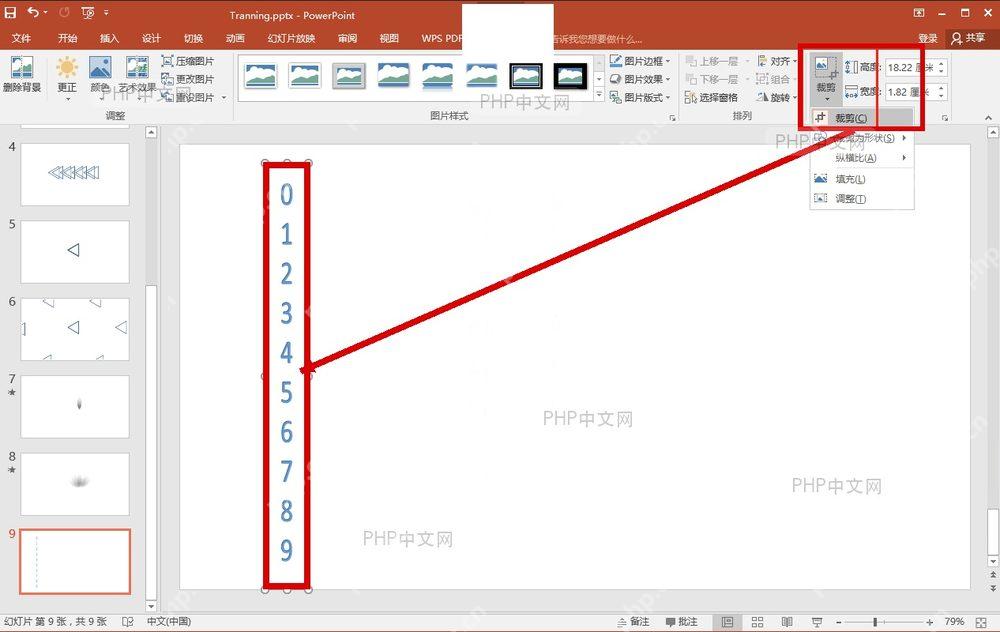Click the Save icon in title bar
1000x632 pixels.
coord(10,12)
